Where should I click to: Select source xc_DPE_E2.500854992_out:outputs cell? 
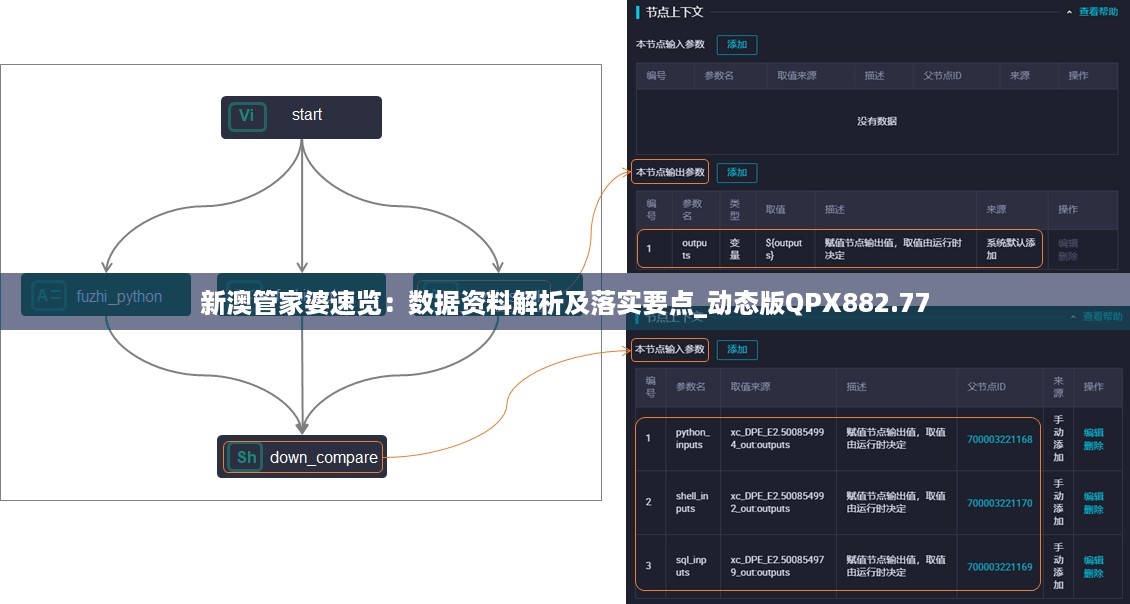pyautogui.click(x=778, y=502)
